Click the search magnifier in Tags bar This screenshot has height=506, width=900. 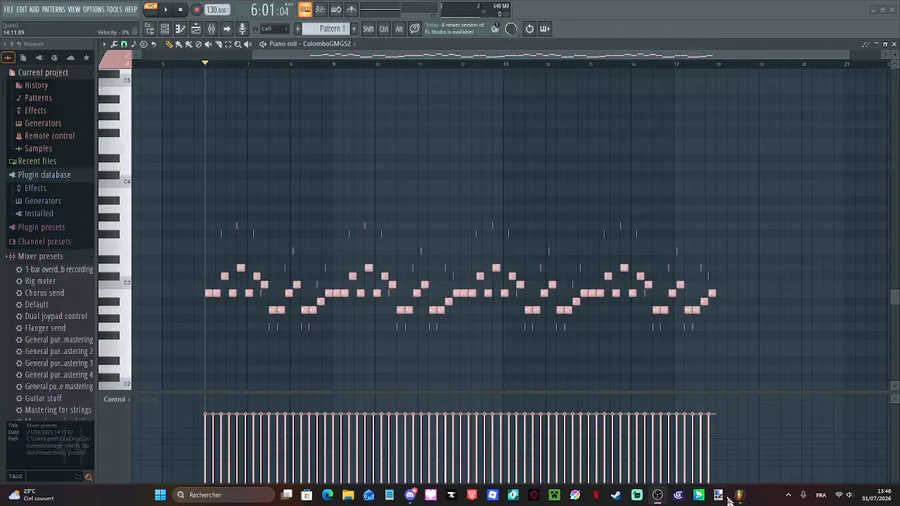coord(88,477)
